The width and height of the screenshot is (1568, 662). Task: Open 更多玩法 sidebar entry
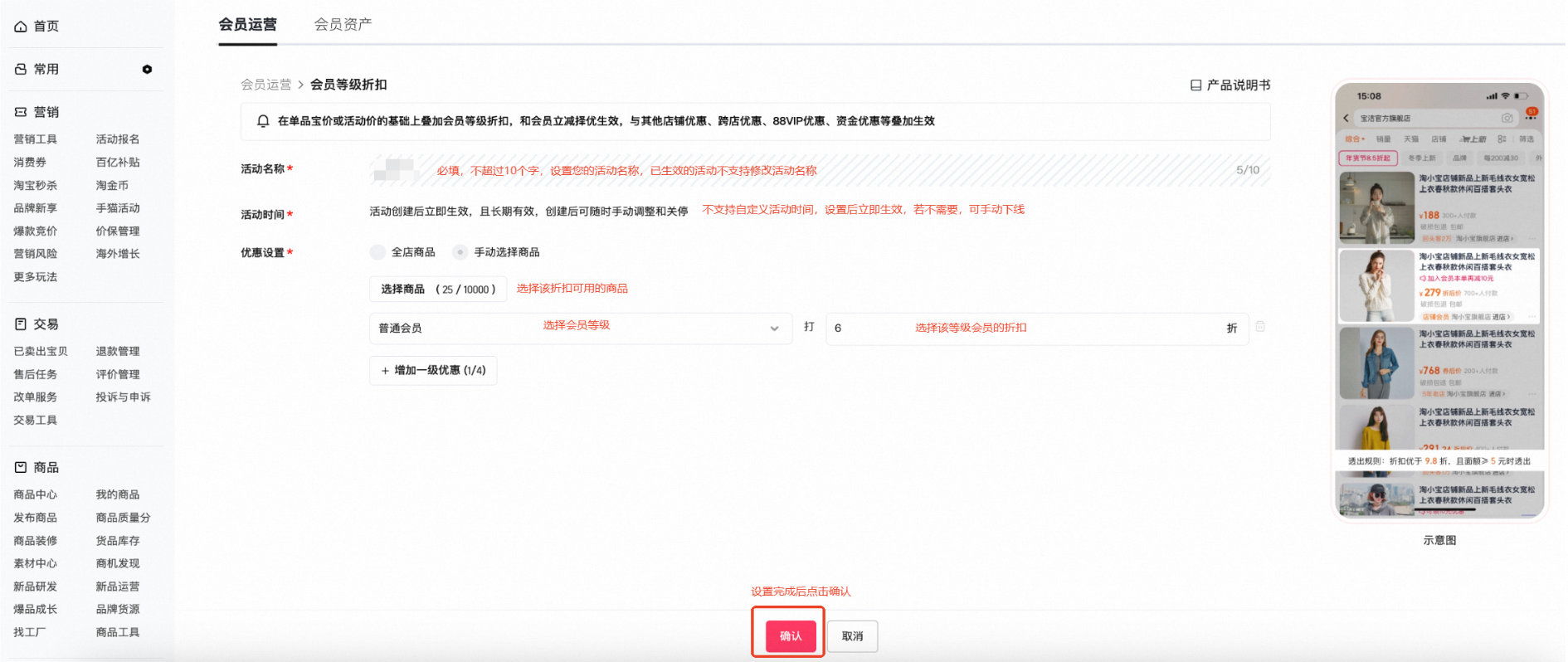point(36,277)
